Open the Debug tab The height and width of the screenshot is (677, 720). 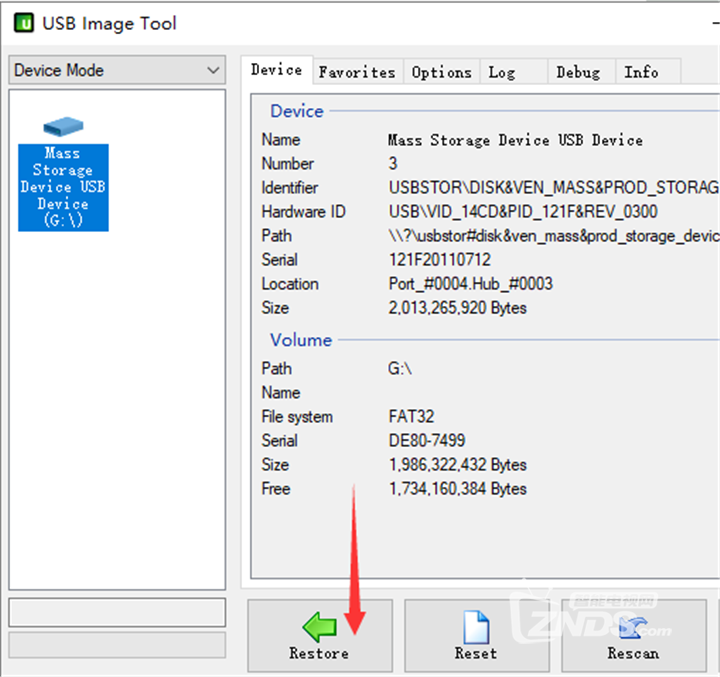(581, 72)
